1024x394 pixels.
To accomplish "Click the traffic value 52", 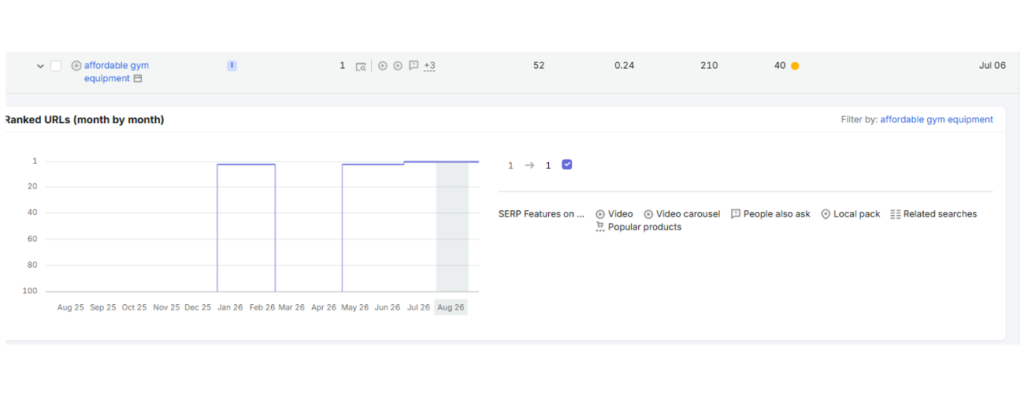I will coord(539,65).
